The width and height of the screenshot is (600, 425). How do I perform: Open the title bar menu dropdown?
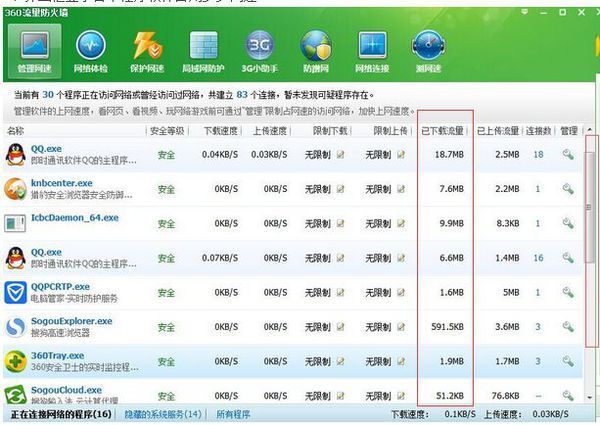coord(525,12)
